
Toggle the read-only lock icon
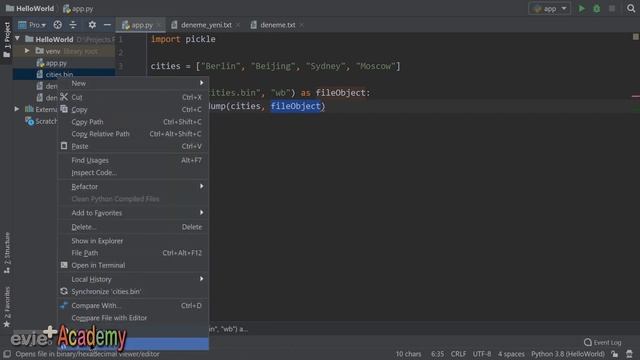(x=615, y=354)
